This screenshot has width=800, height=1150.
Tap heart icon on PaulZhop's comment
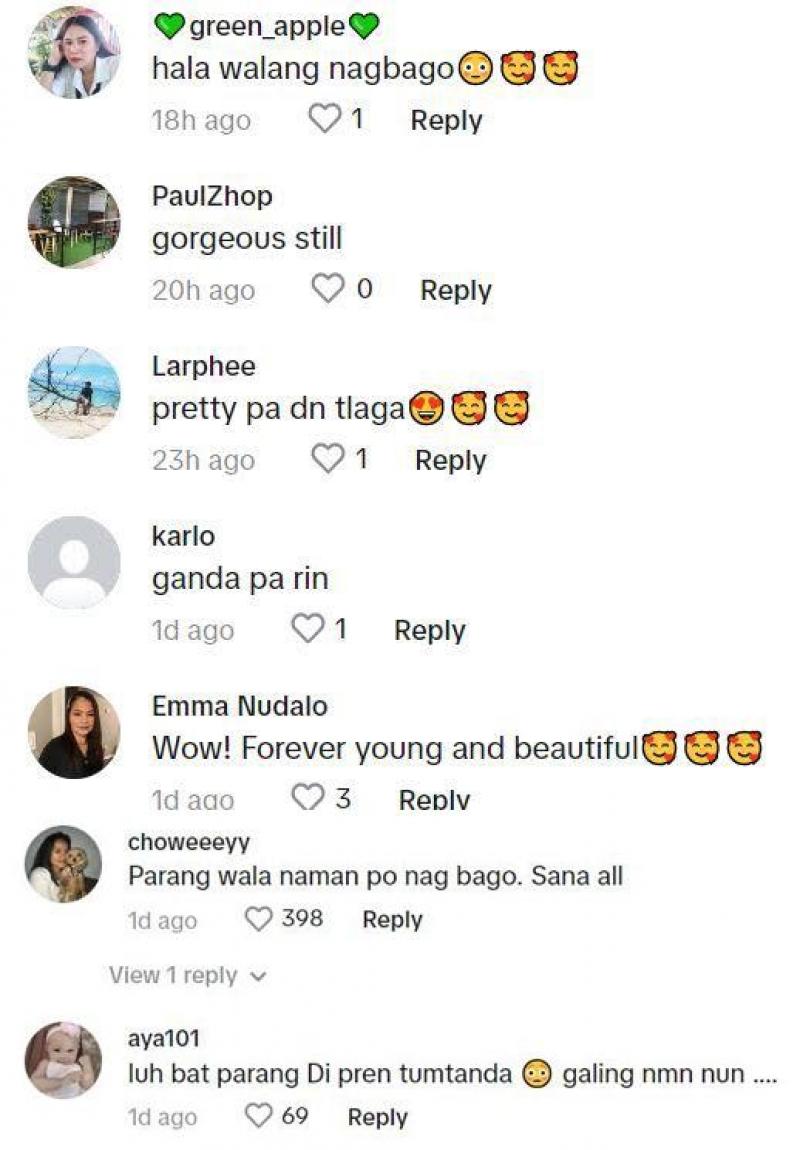pyautogui.click(x=328, y=289)
